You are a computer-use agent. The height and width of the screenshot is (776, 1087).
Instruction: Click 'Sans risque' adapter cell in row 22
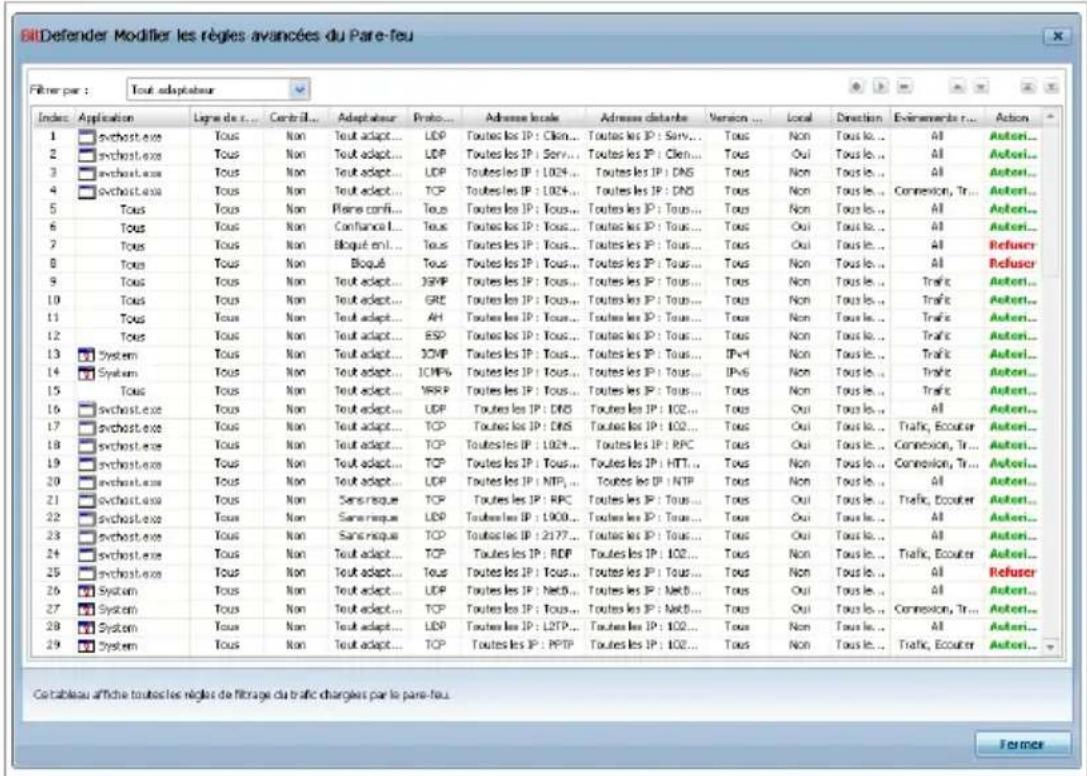(x=368, y=518)
